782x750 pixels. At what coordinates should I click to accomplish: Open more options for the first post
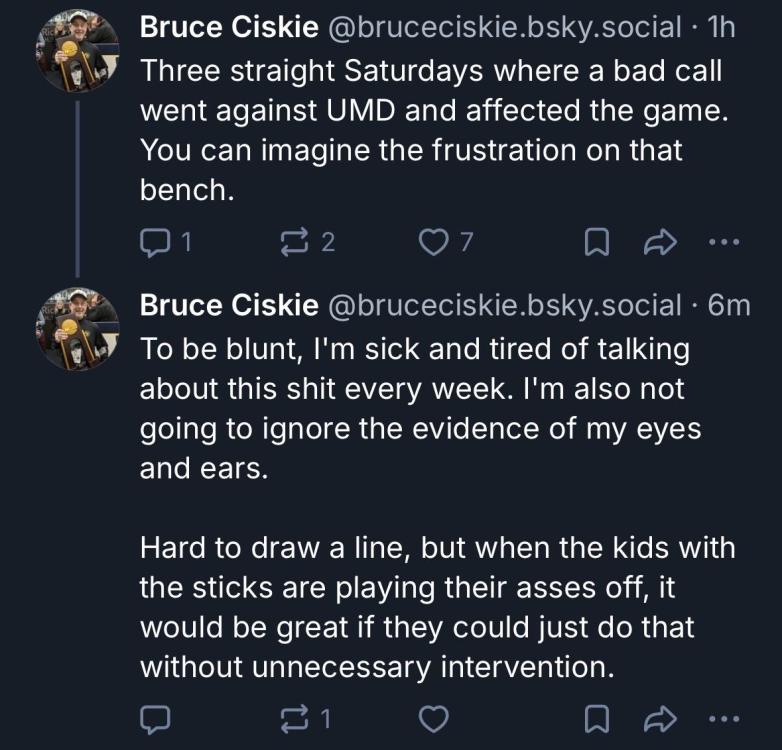coord(727,242)
